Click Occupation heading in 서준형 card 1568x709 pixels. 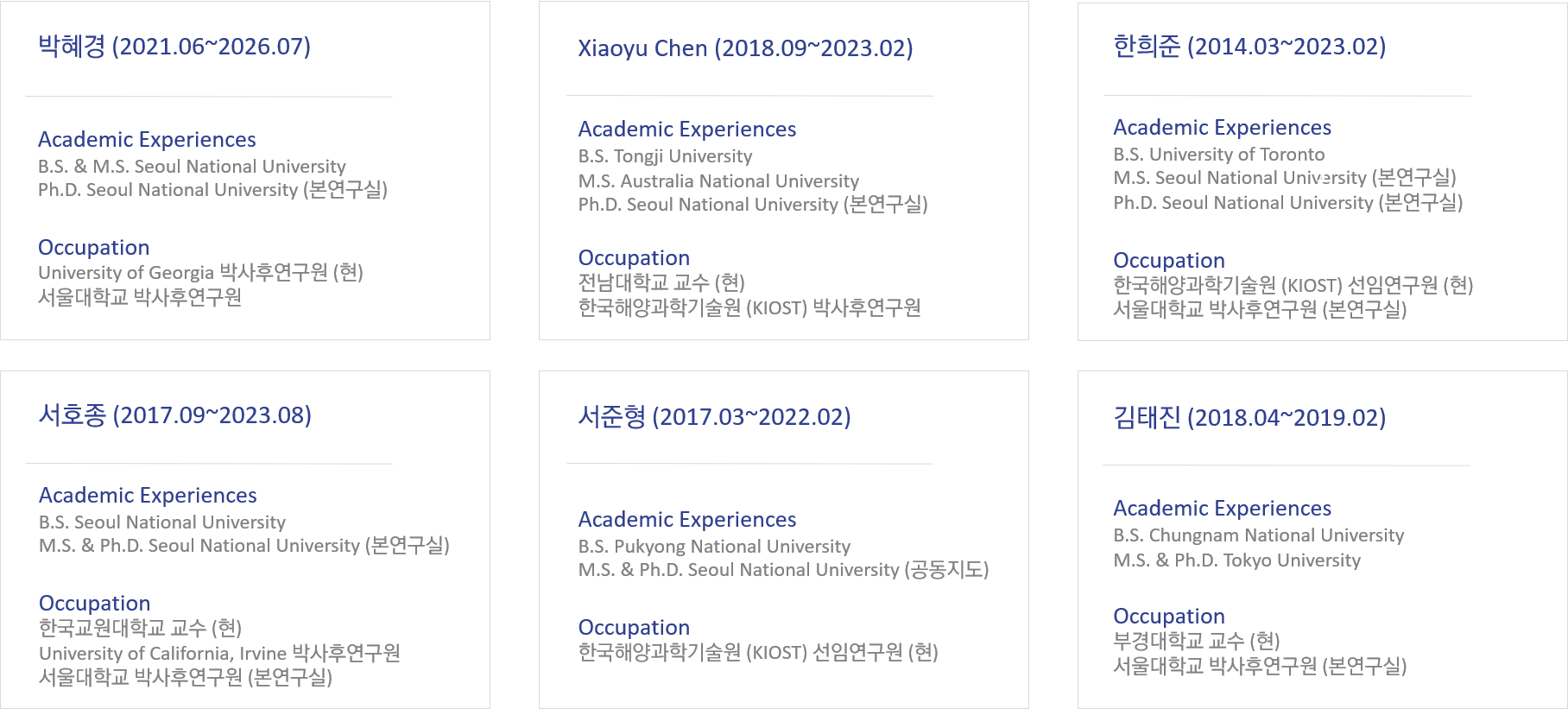tap(634, 628)
